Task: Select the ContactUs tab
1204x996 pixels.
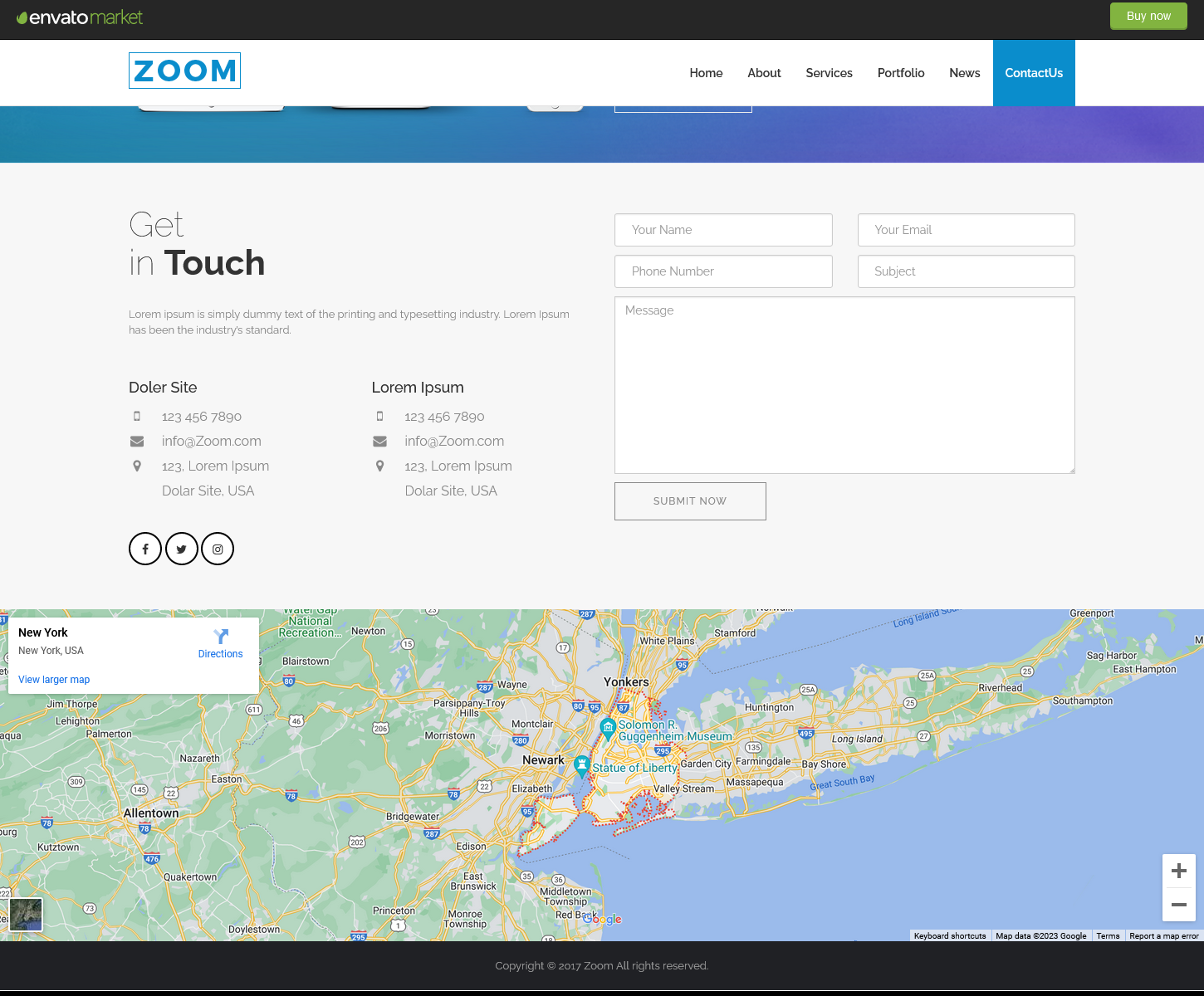Action: point(1034,73)
